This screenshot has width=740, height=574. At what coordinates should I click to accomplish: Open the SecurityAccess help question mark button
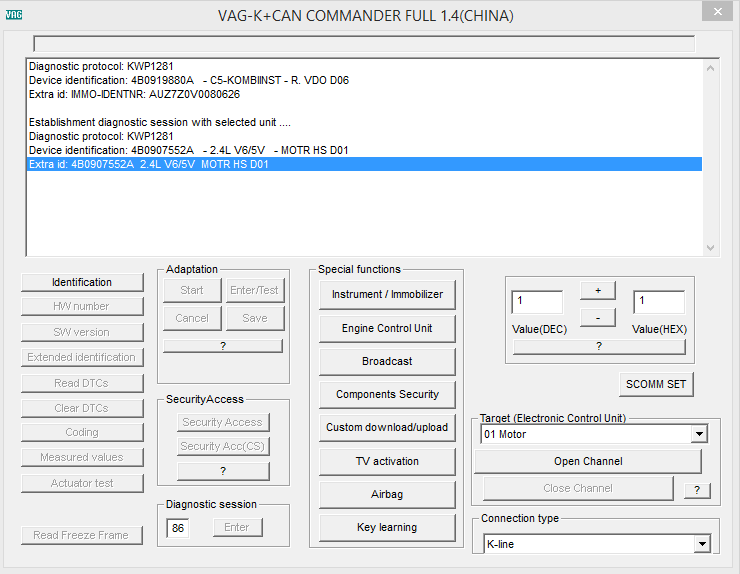223,471
